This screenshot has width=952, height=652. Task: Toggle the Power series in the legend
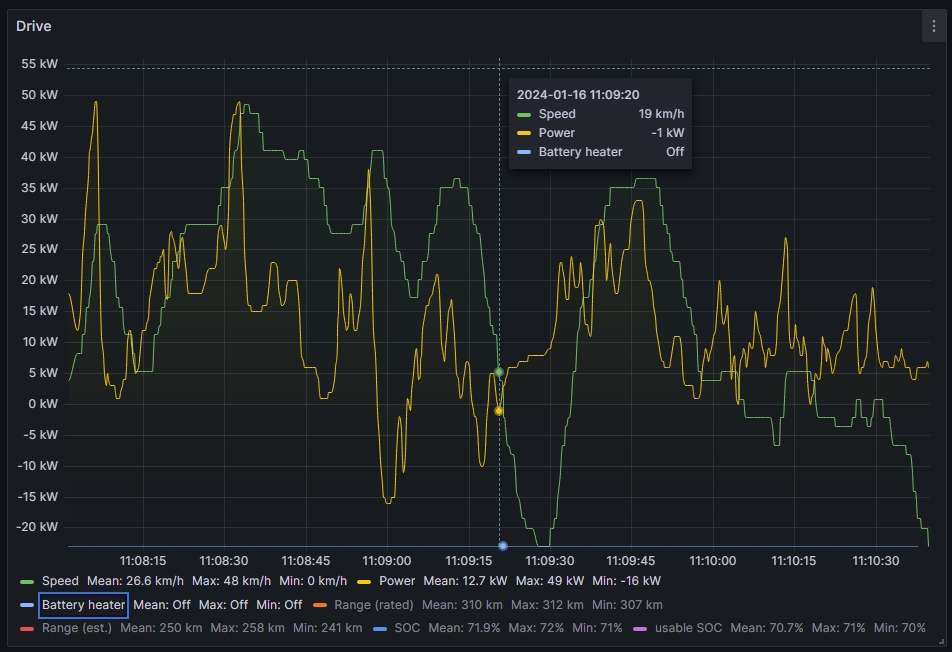[x=396, y=581]
